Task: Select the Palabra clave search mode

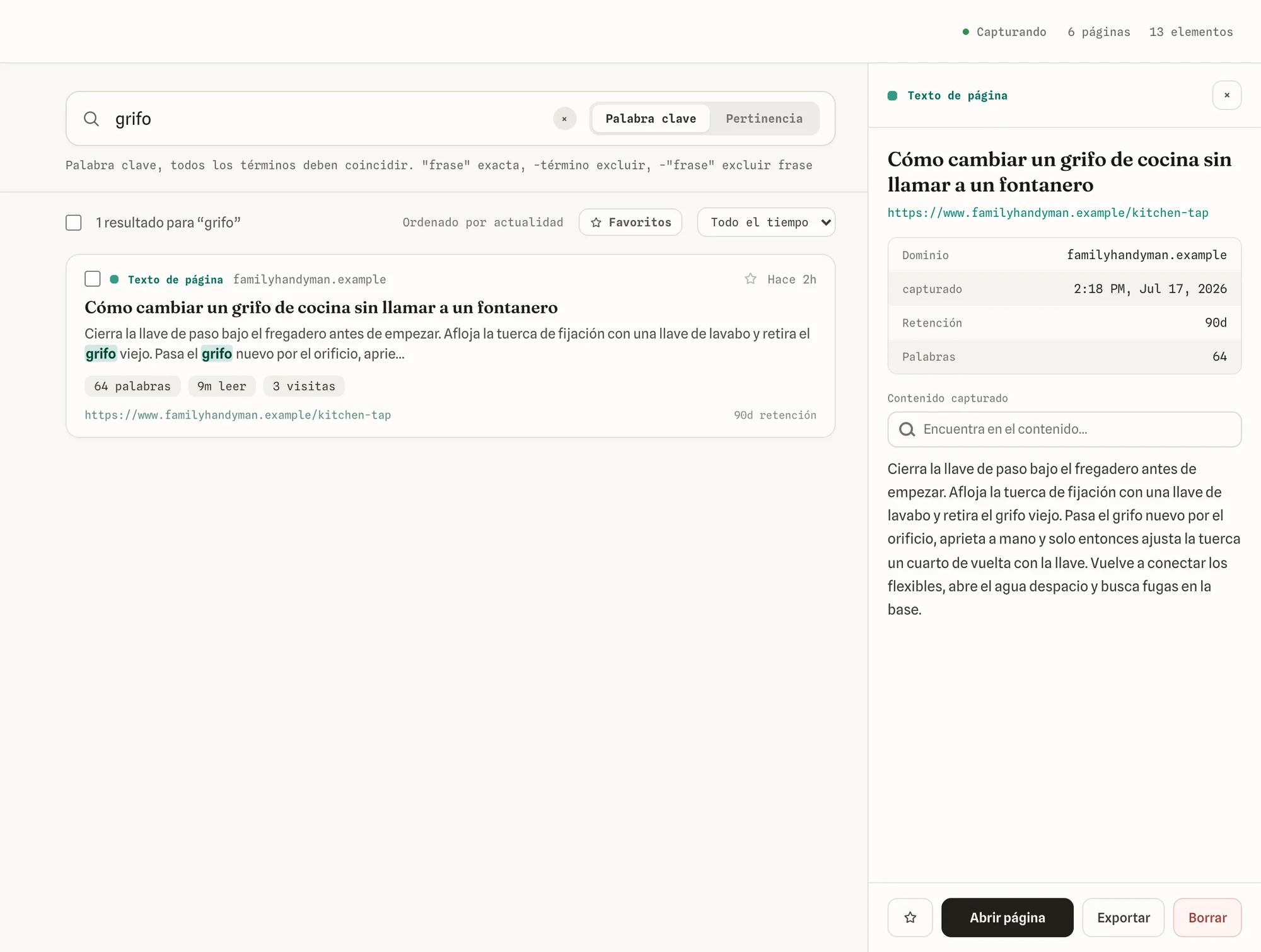Action: pos(651,119)
